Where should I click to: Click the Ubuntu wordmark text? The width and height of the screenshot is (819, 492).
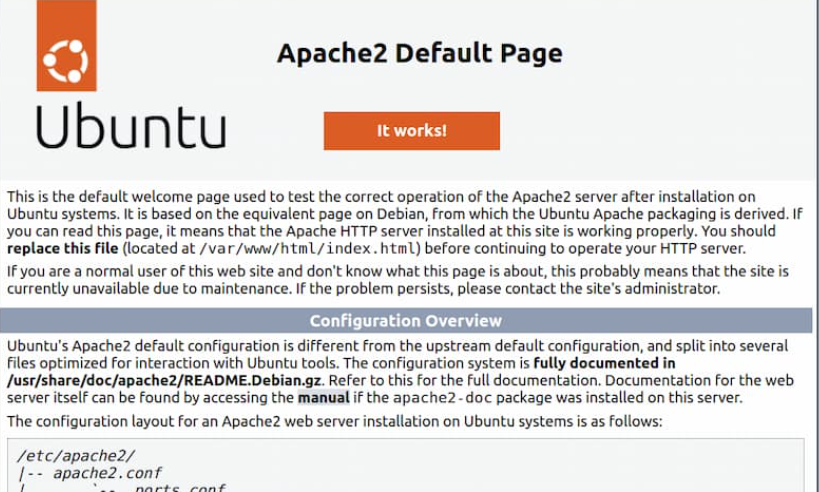pyautogui.click(x=131, y=125)
